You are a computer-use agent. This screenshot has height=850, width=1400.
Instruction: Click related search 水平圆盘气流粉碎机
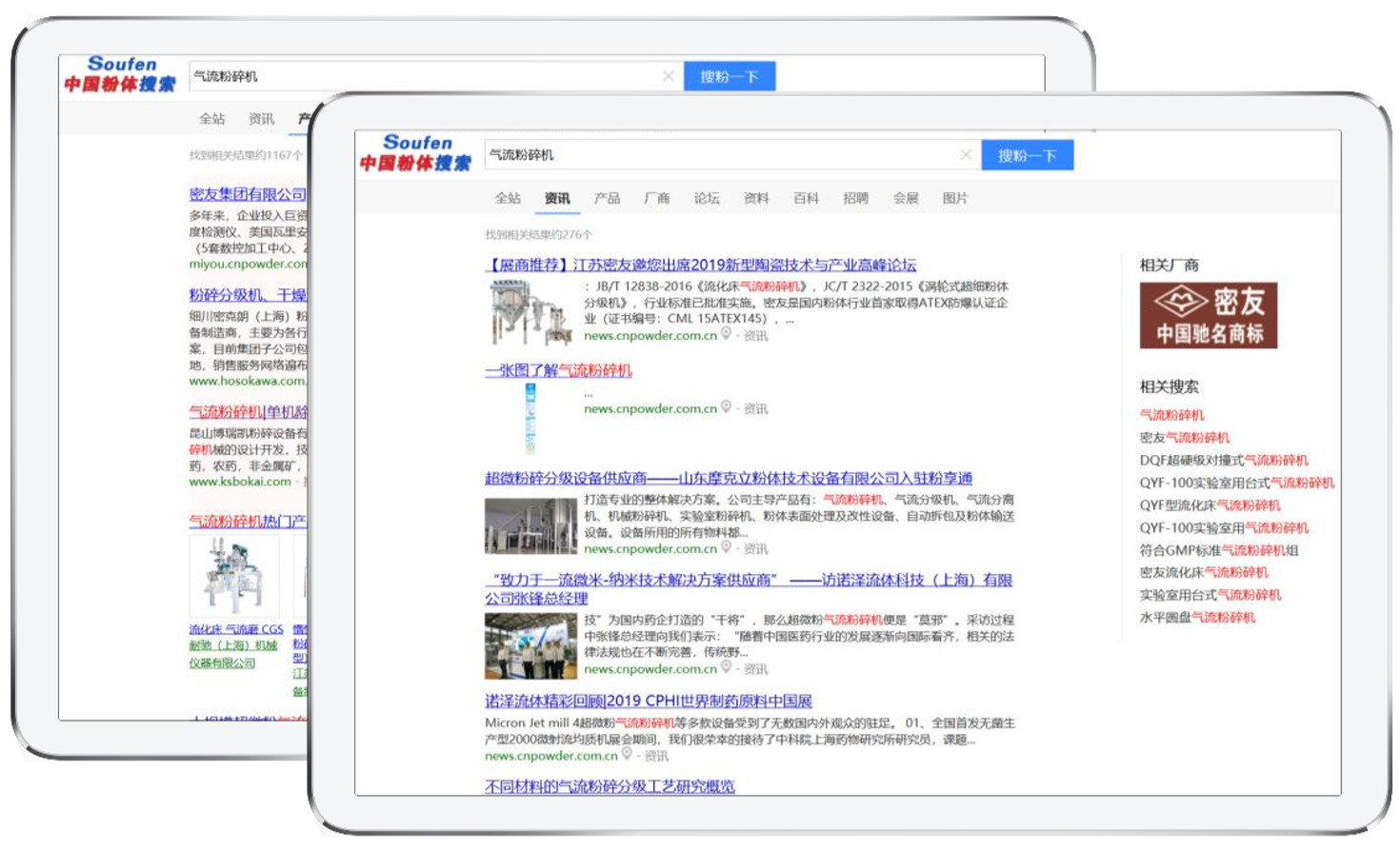point(1197,618)
